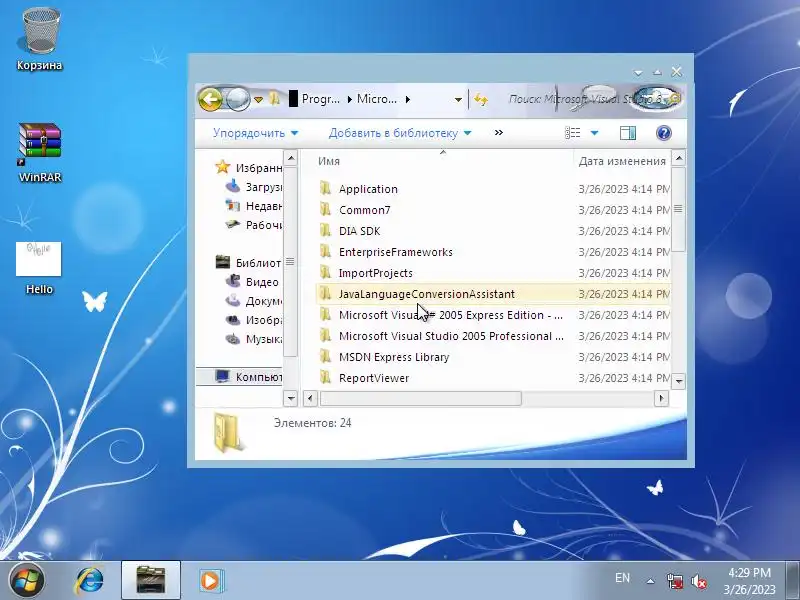This screenshot has height=600, width=800.
Task: Open the Музыка library
Action: [254, 339]
